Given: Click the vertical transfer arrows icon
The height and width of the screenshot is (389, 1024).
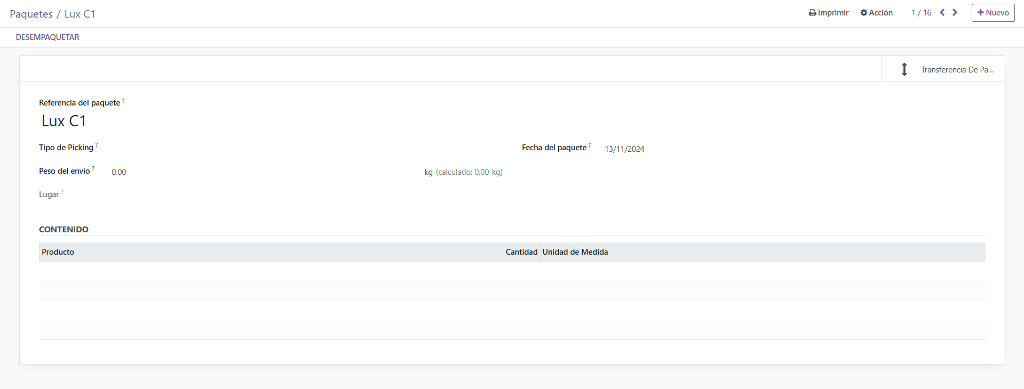Looking at the screenshot, I should point(904,69).
